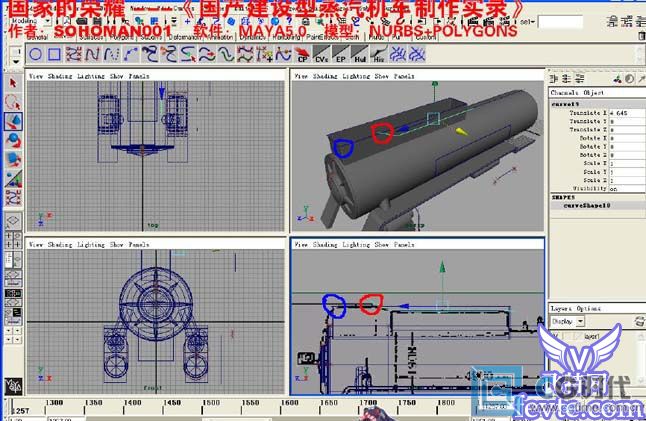Open the Object menu in Channel Box

(x=594, y=93)
